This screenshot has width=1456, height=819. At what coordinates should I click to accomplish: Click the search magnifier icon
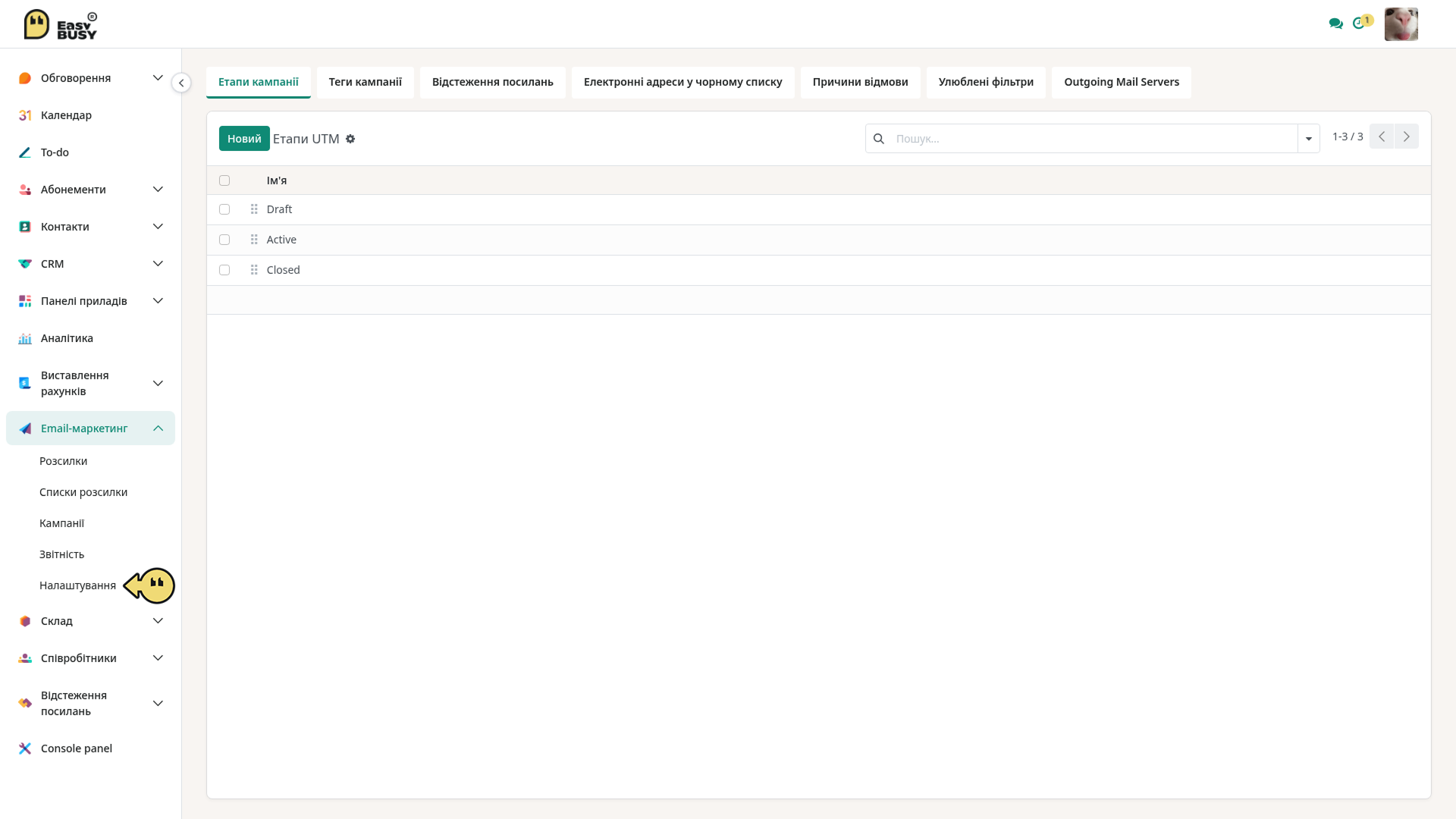click(879, 139)
